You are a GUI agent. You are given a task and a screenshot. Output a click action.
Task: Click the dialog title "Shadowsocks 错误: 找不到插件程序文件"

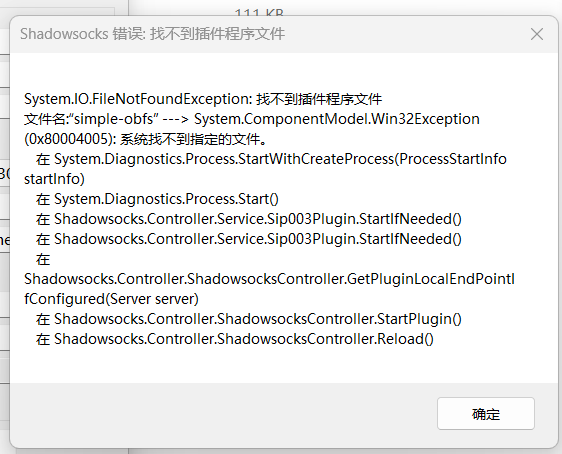(152, 34)
